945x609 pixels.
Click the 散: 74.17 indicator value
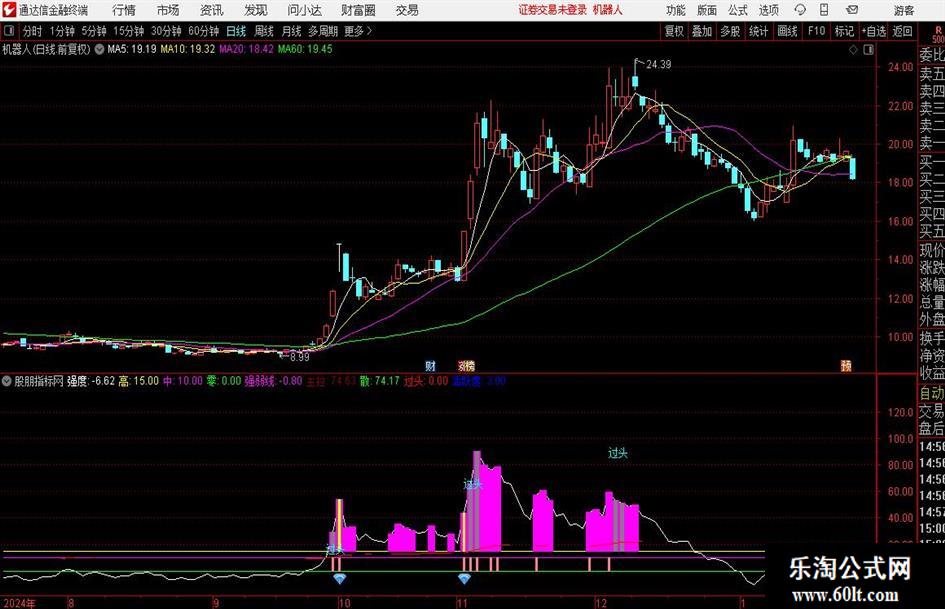tap(379, 381)
